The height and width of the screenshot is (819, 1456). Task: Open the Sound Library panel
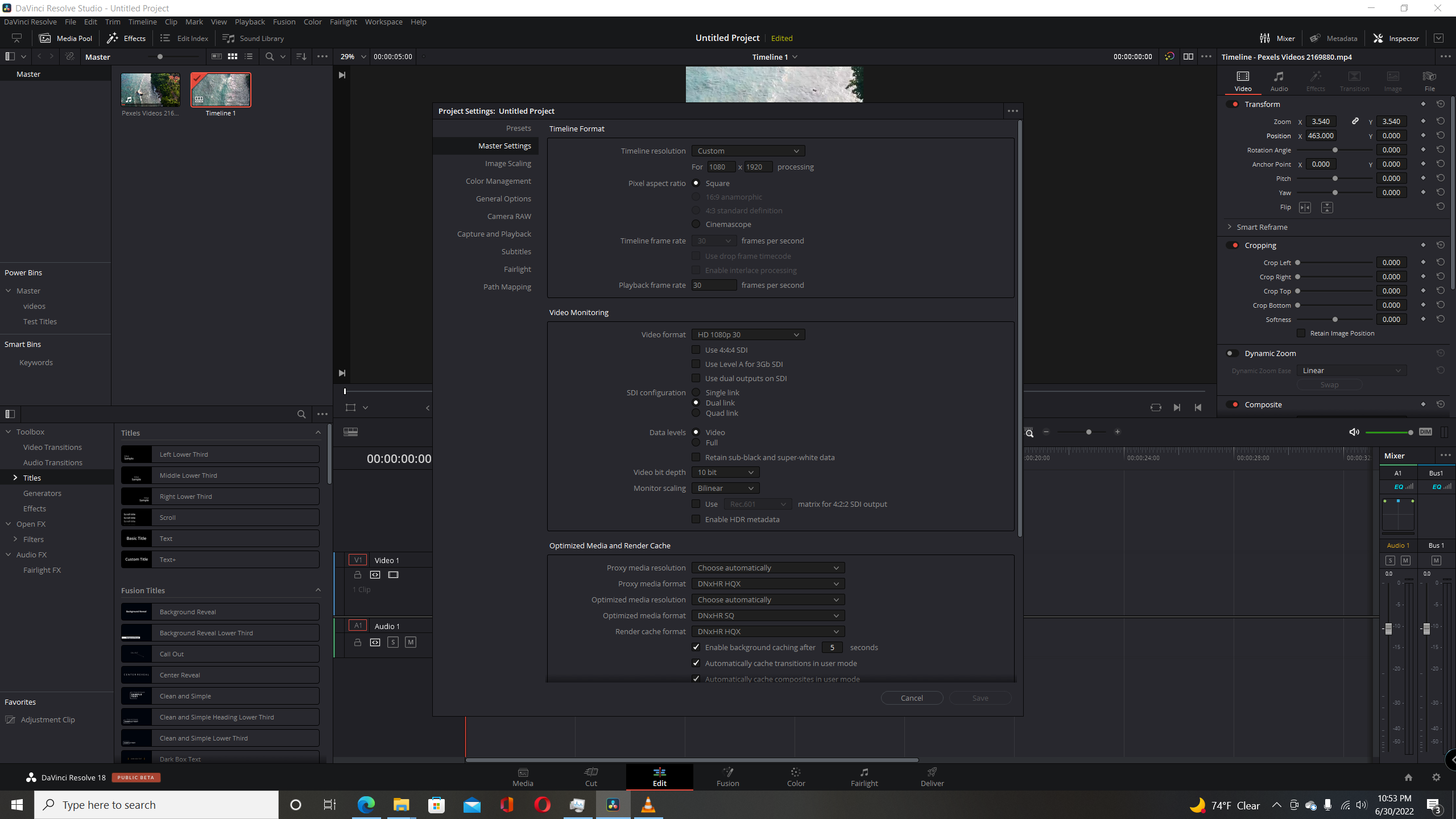[253, 38]
